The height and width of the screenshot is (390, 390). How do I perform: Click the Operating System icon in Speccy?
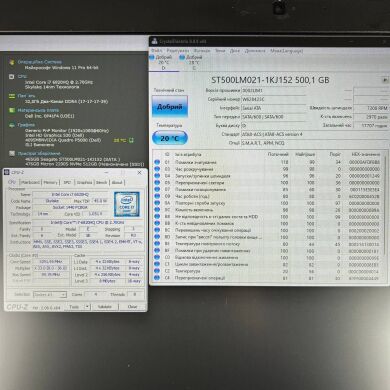tap(12, 62)
